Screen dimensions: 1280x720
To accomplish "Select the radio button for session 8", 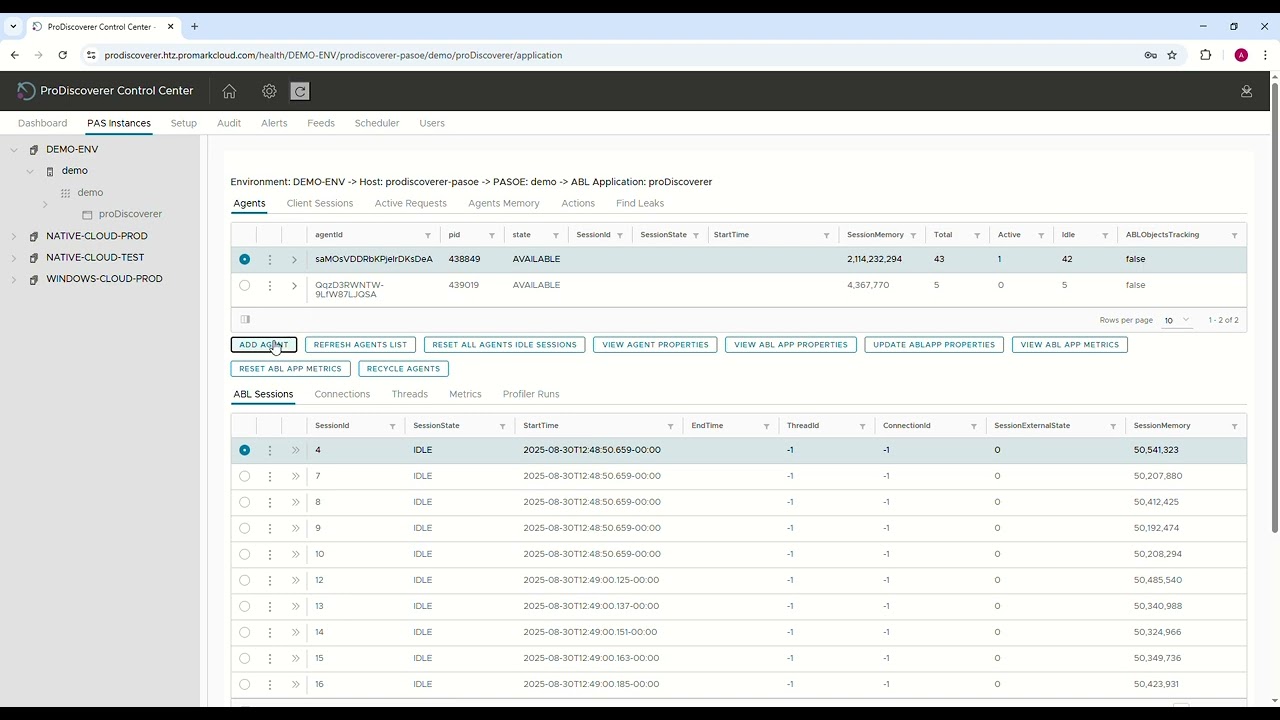I will pos(245,502).
